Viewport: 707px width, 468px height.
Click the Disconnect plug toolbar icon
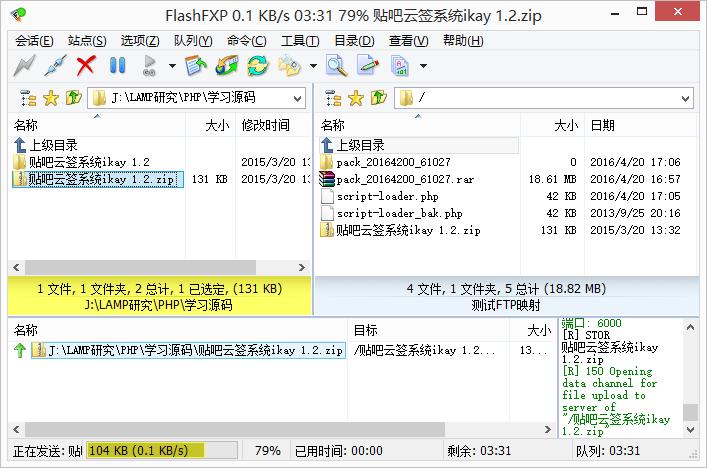pos(55,66)
